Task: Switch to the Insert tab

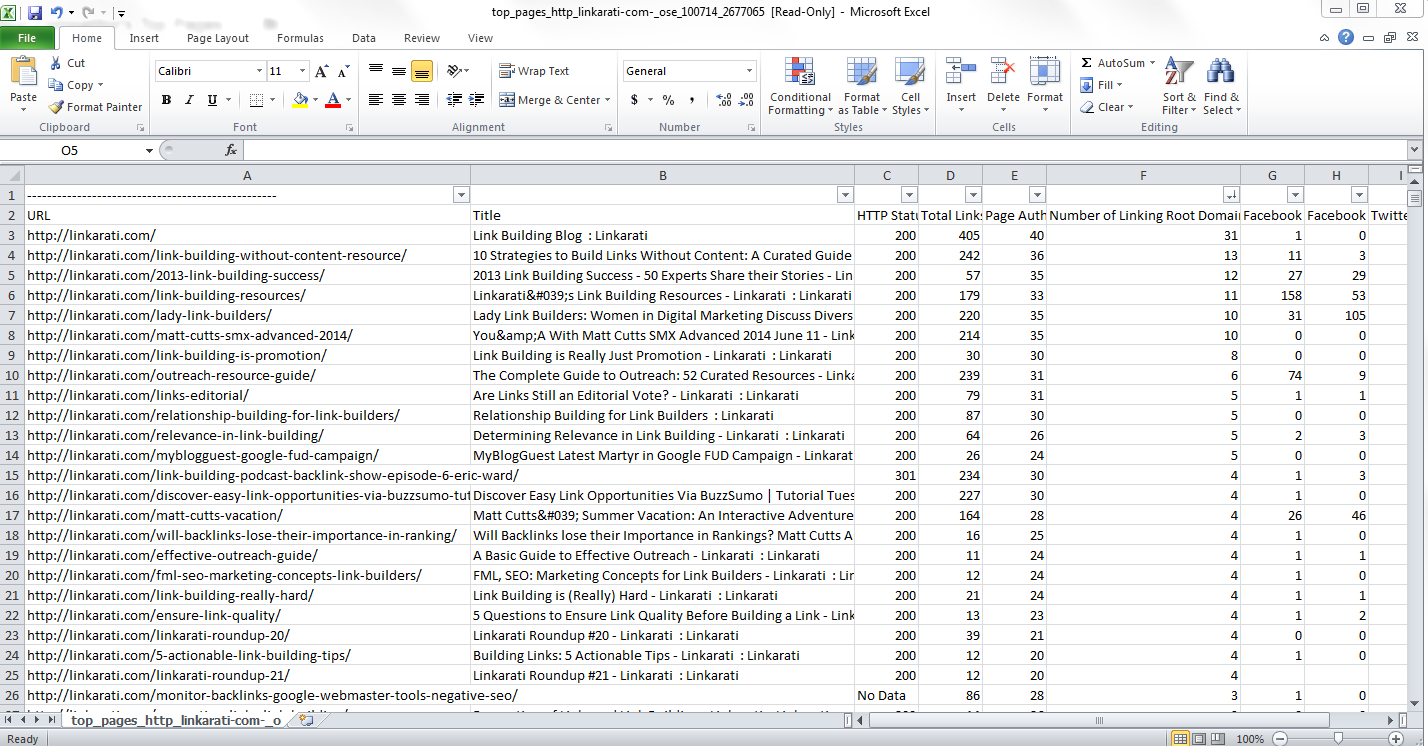Action: 144,38
